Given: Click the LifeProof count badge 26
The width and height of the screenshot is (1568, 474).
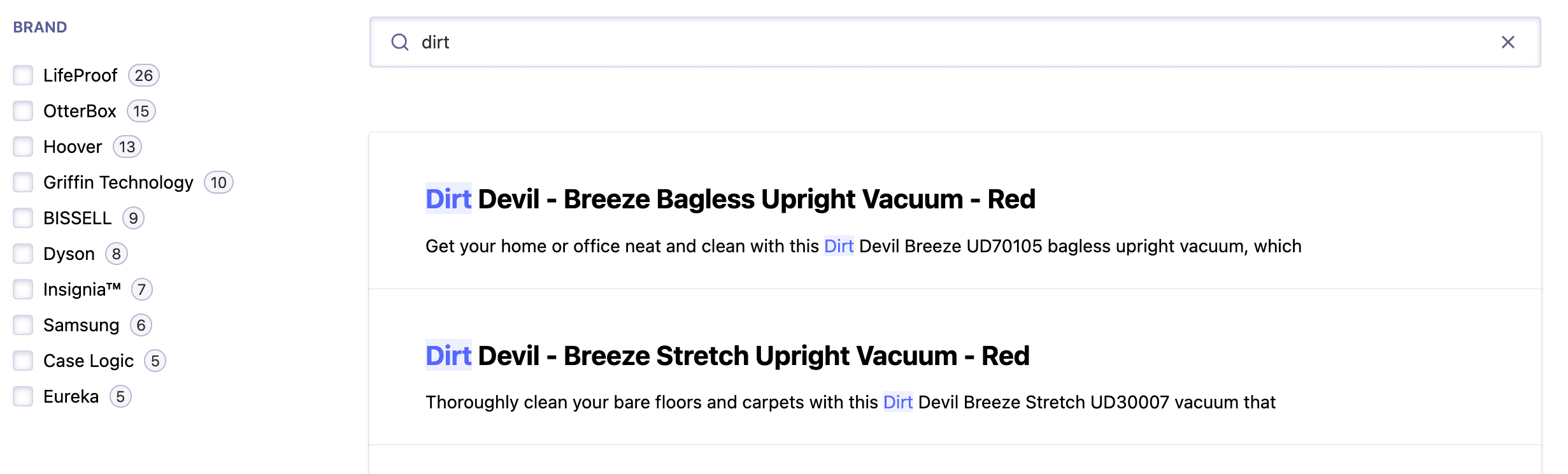Looking at the screenshot, I should 143,75.
